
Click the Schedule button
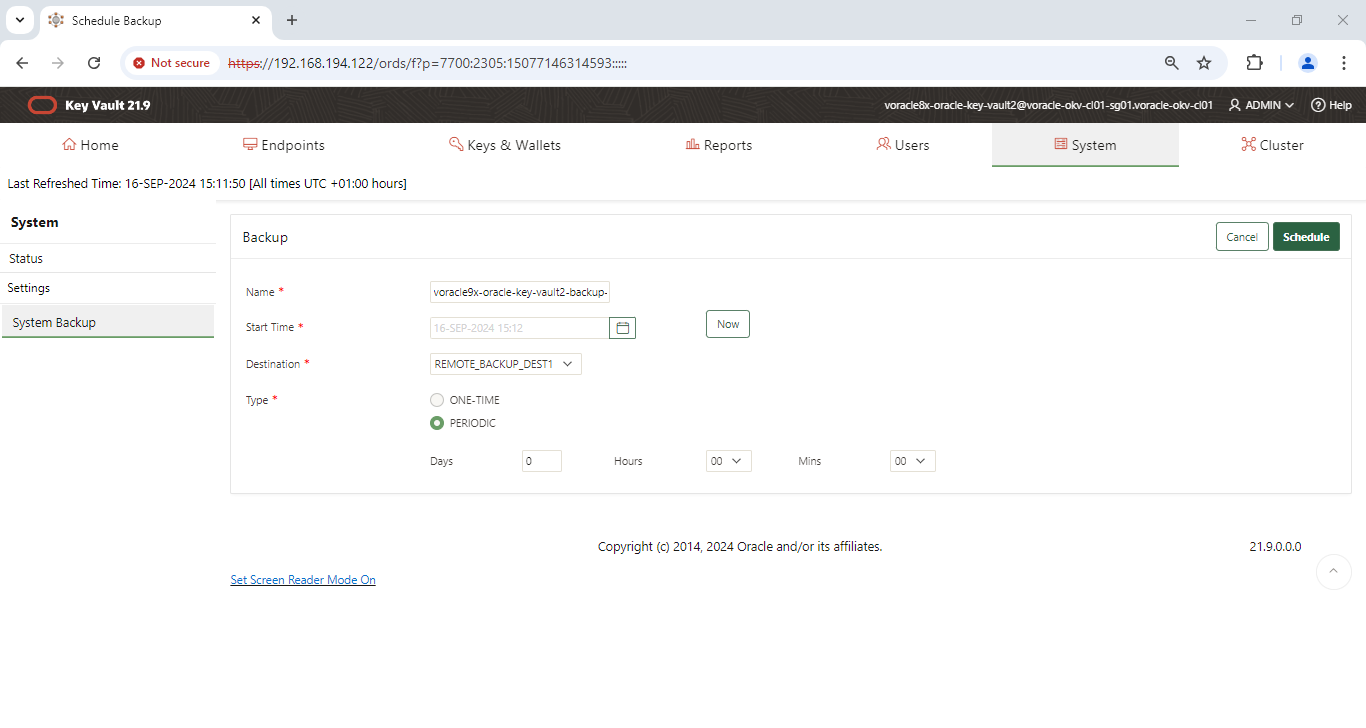click(1306, 237)
